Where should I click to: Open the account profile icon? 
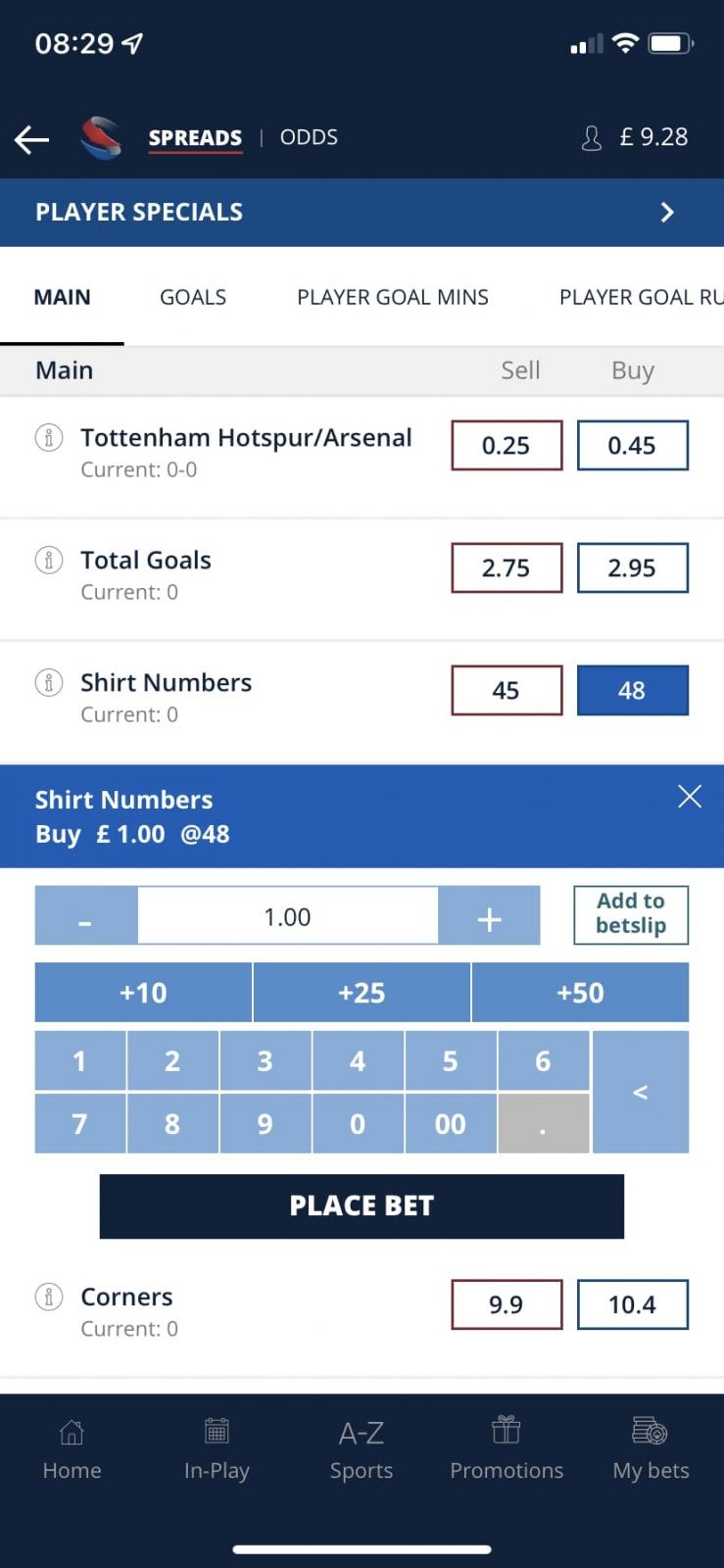[591, 138]
